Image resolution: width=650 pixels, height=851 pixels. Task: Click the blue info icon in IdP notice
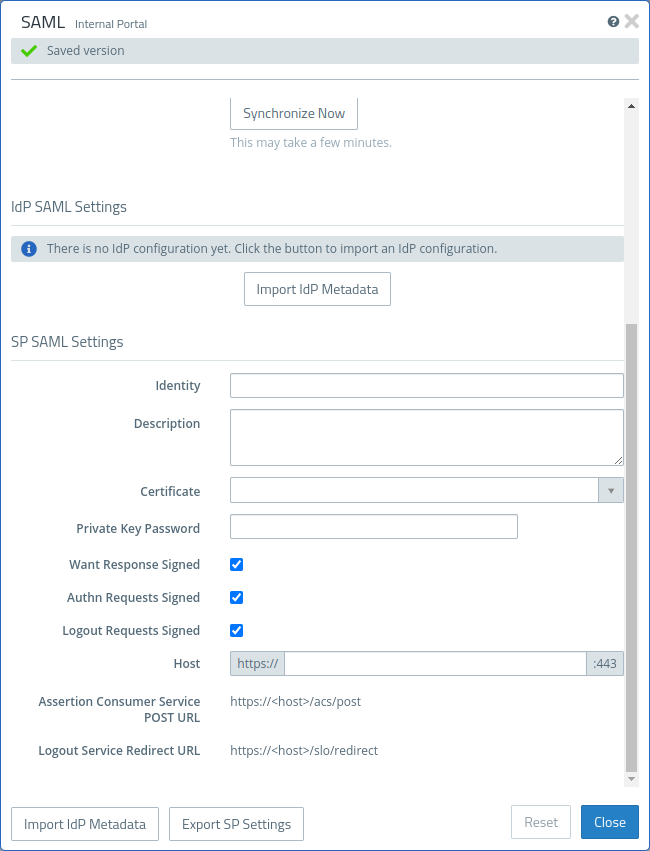pos(29,248)
